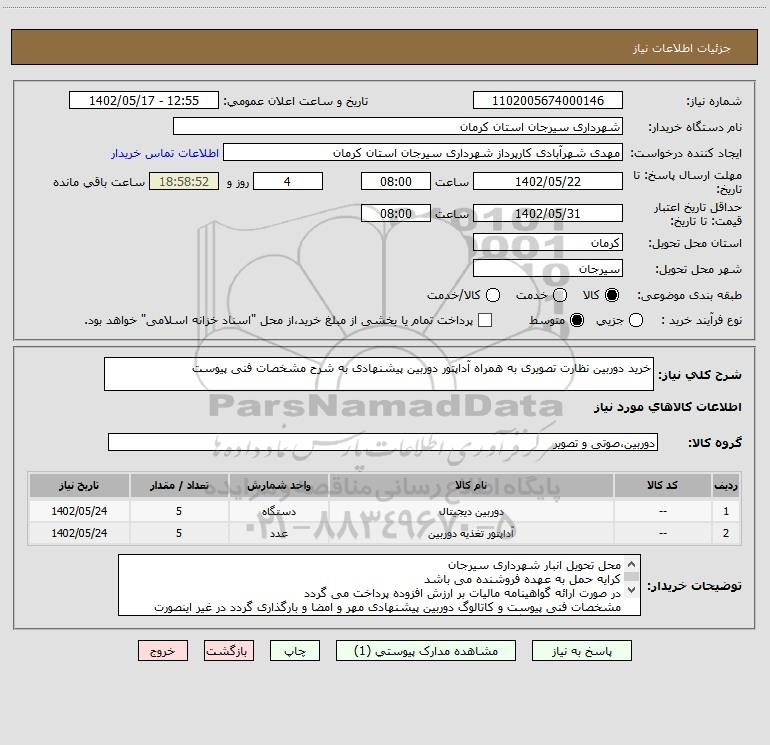Click the تاریخ نیاز column header
Viewport: 770px width, 745px height.
coord(79,486)
